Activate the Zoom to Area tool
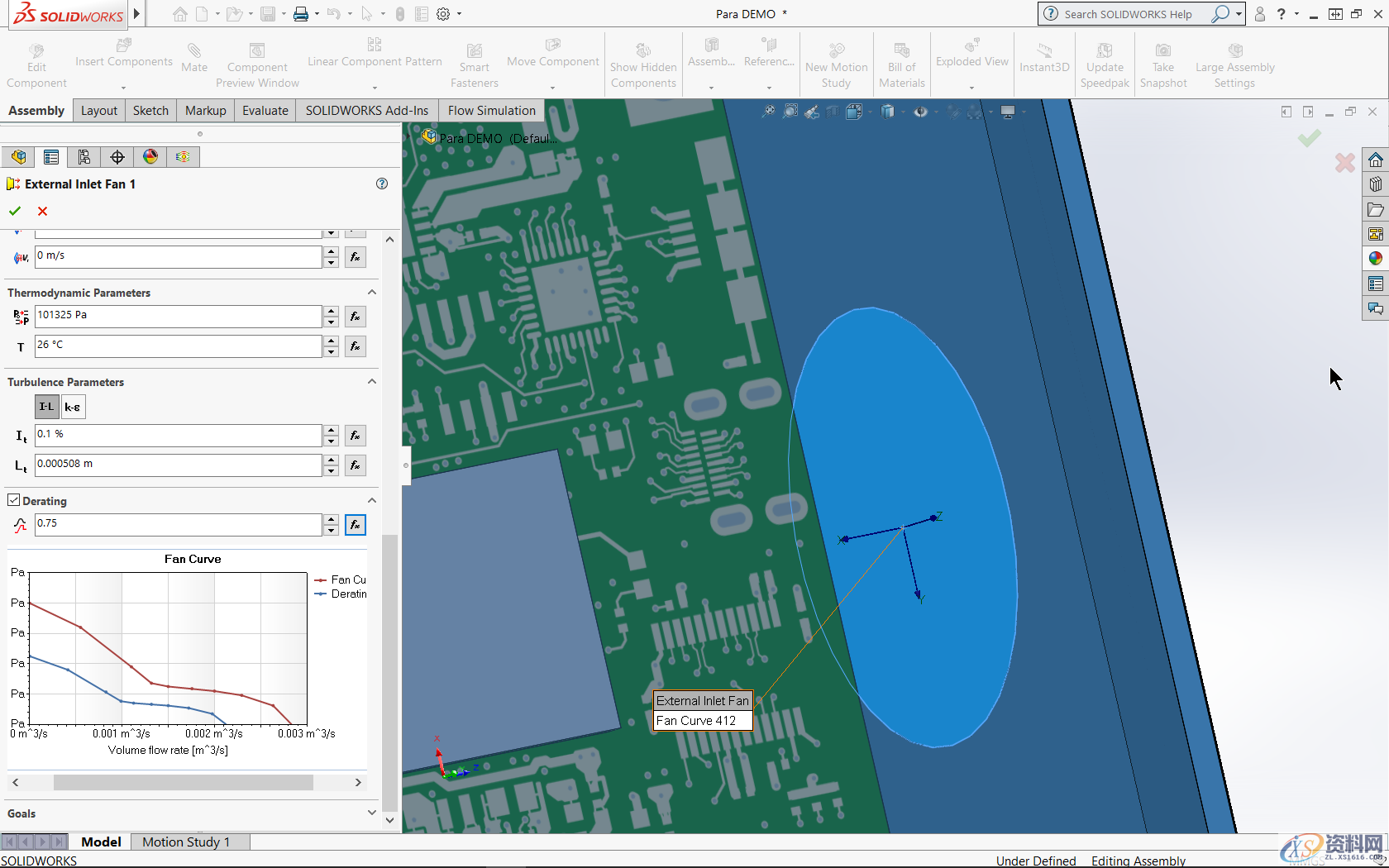Image resolution: width=1389 pixels, height=868 pixels. pyautogui.click(x=790, y=111)
